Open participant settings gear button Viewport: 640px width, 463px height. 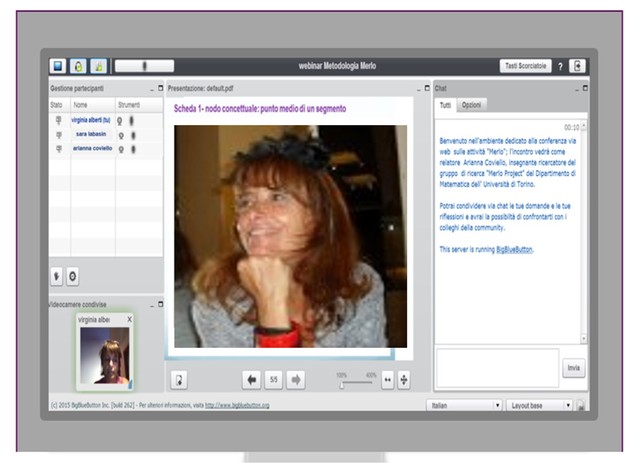[x=73, y=277]
